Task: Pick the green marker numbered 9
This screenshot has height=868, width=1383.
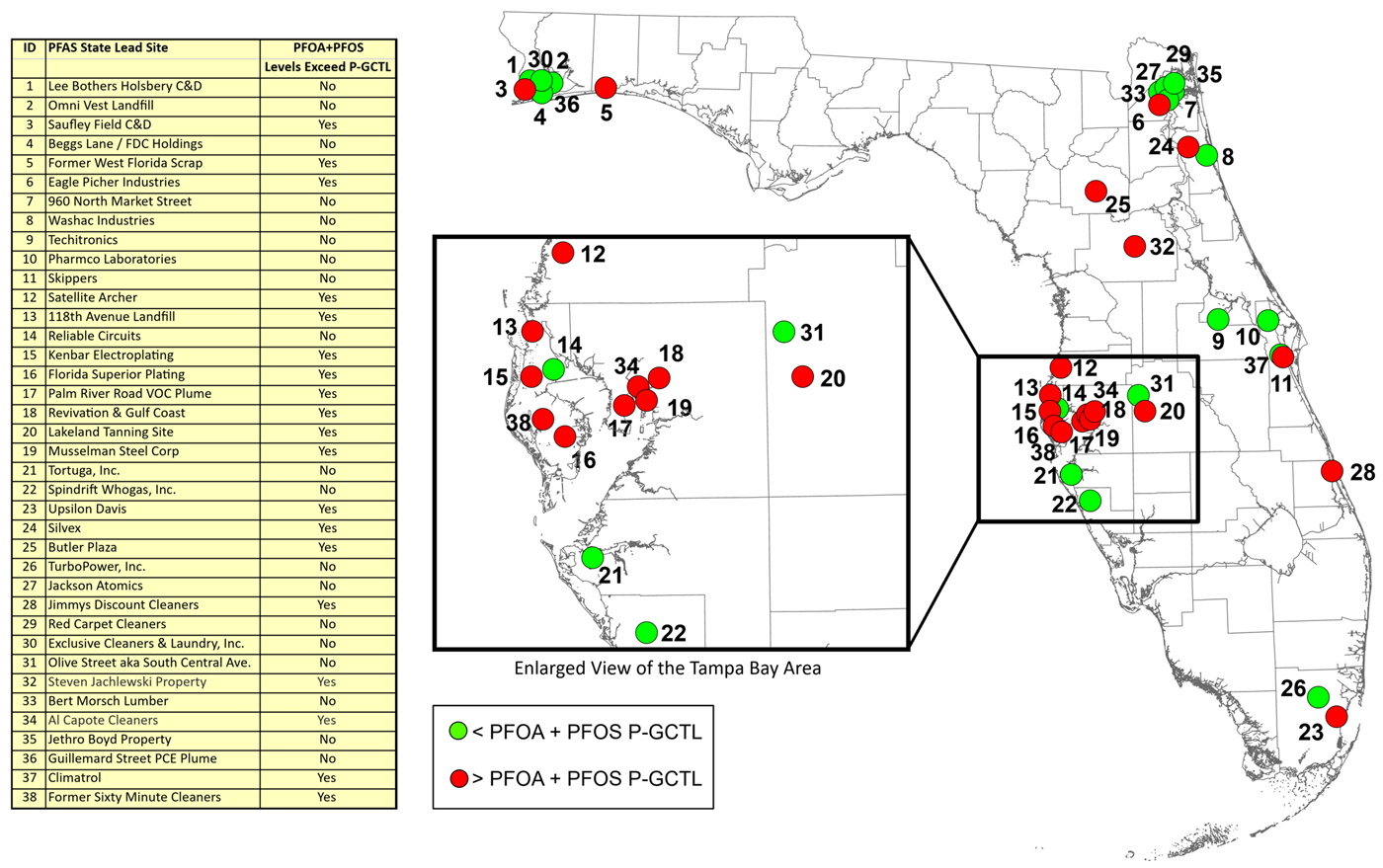Action: (1218, 319)
